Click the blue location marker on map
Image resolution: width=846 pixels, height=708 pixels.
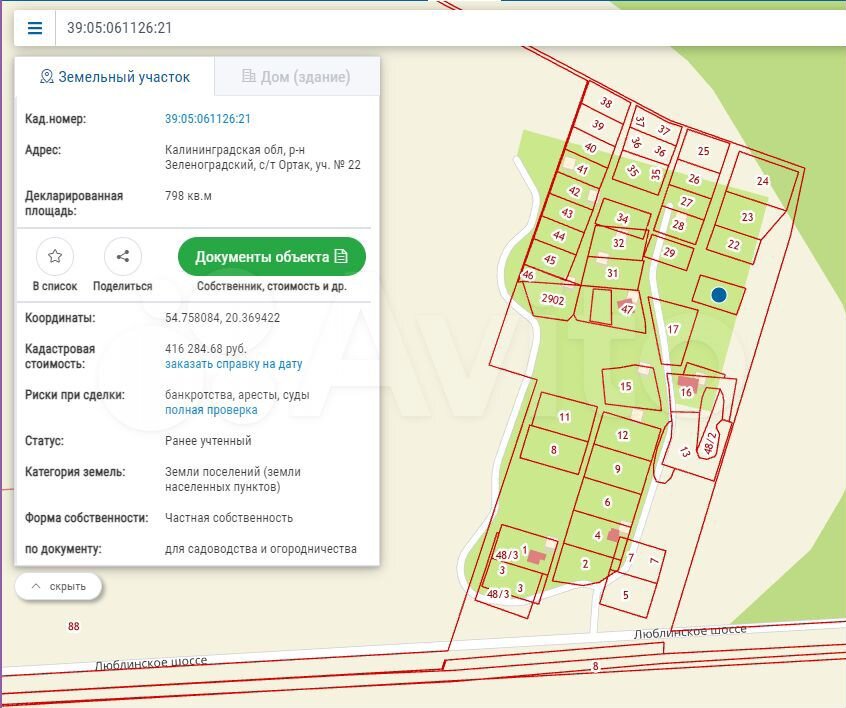click(x=718, y=294)
